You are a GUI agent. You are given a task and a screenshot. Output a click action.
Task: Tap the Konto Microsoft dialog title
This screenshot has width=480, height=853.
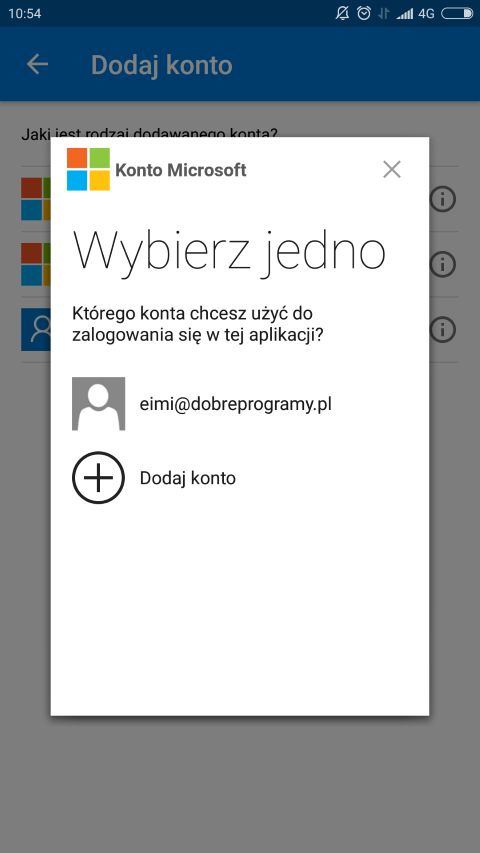[181, 170]
